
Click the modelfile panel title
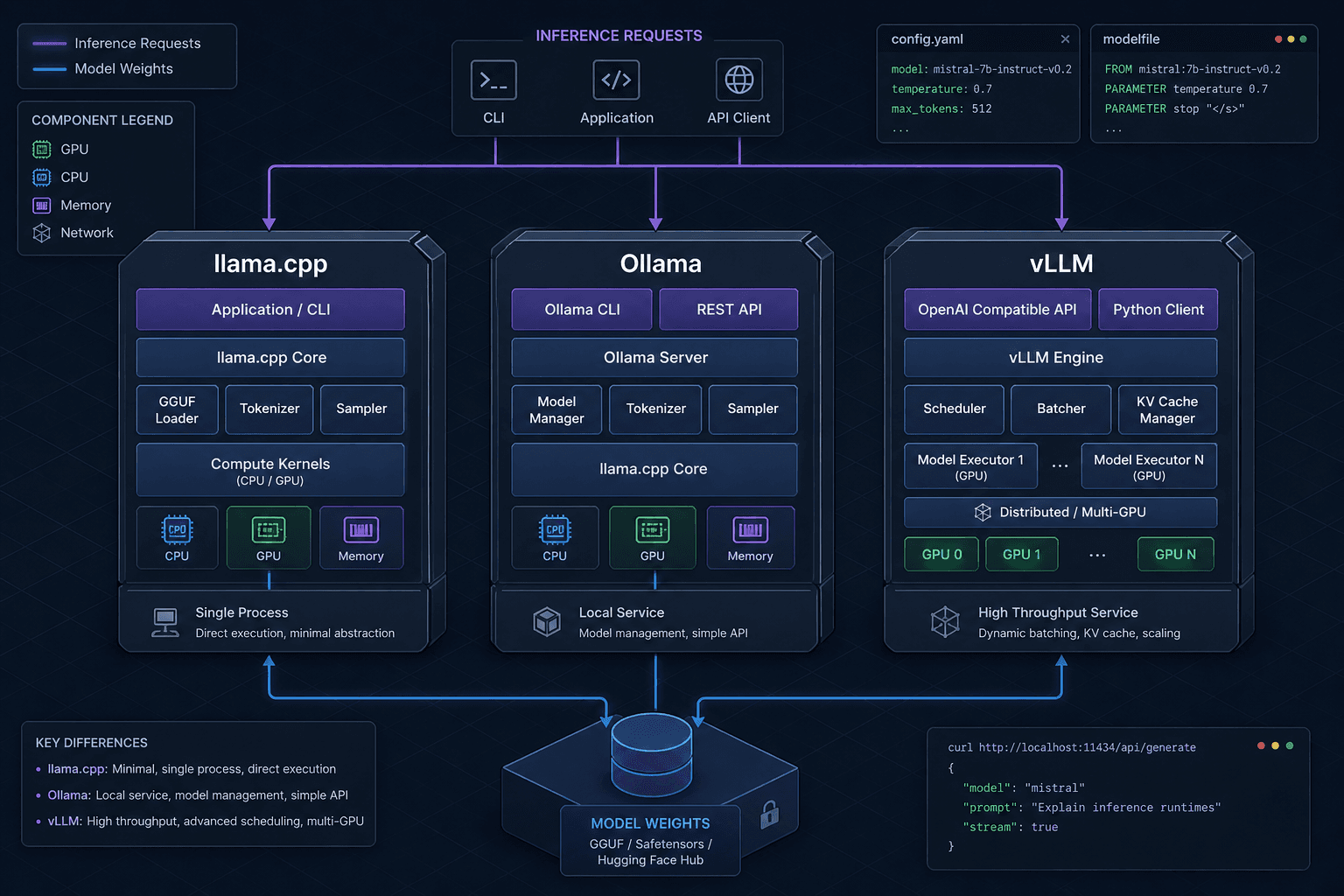pyautogui.click(x=1131, y=39)
